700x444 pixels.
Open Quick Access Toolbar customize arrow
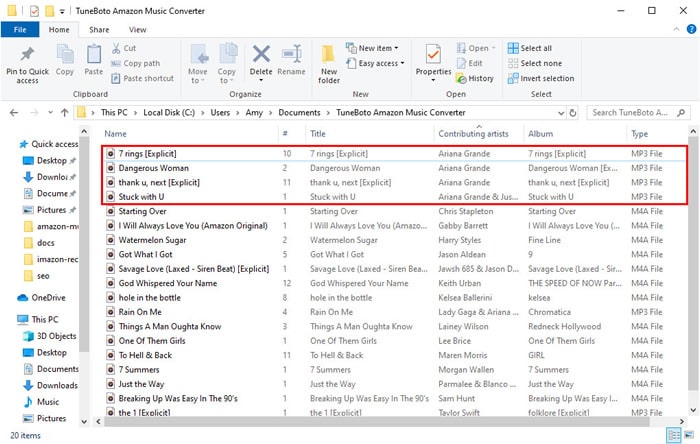pos(62,11)
